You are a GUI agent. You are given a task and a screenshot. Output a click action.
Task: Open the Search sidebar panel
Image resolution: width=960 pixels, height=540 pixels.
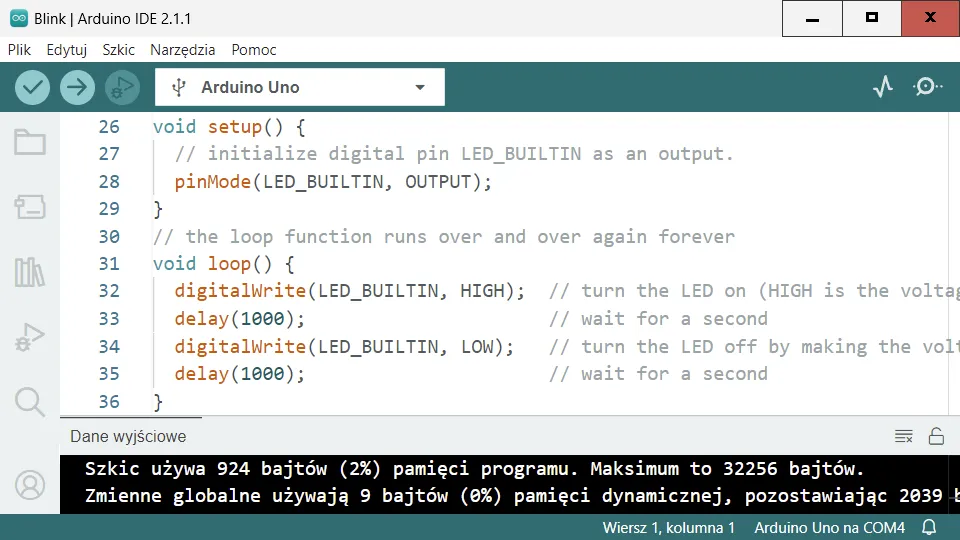[29, 402]
